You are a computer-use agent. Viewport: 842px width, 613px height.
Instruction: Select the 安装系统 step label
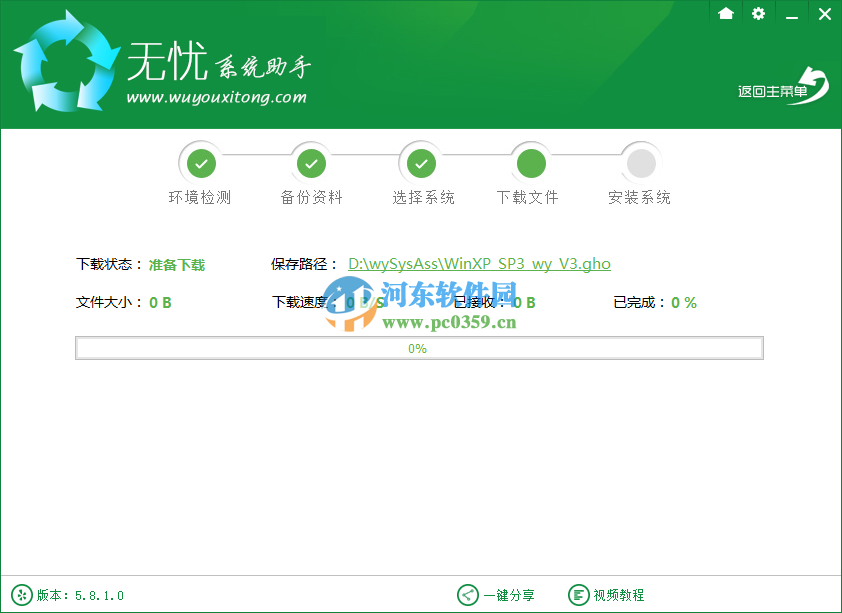(638, 197)
